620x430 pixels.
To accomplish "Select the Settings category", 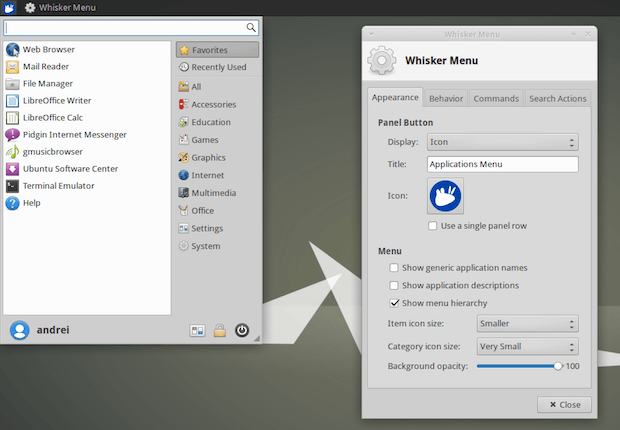I will tap(217, 228).
